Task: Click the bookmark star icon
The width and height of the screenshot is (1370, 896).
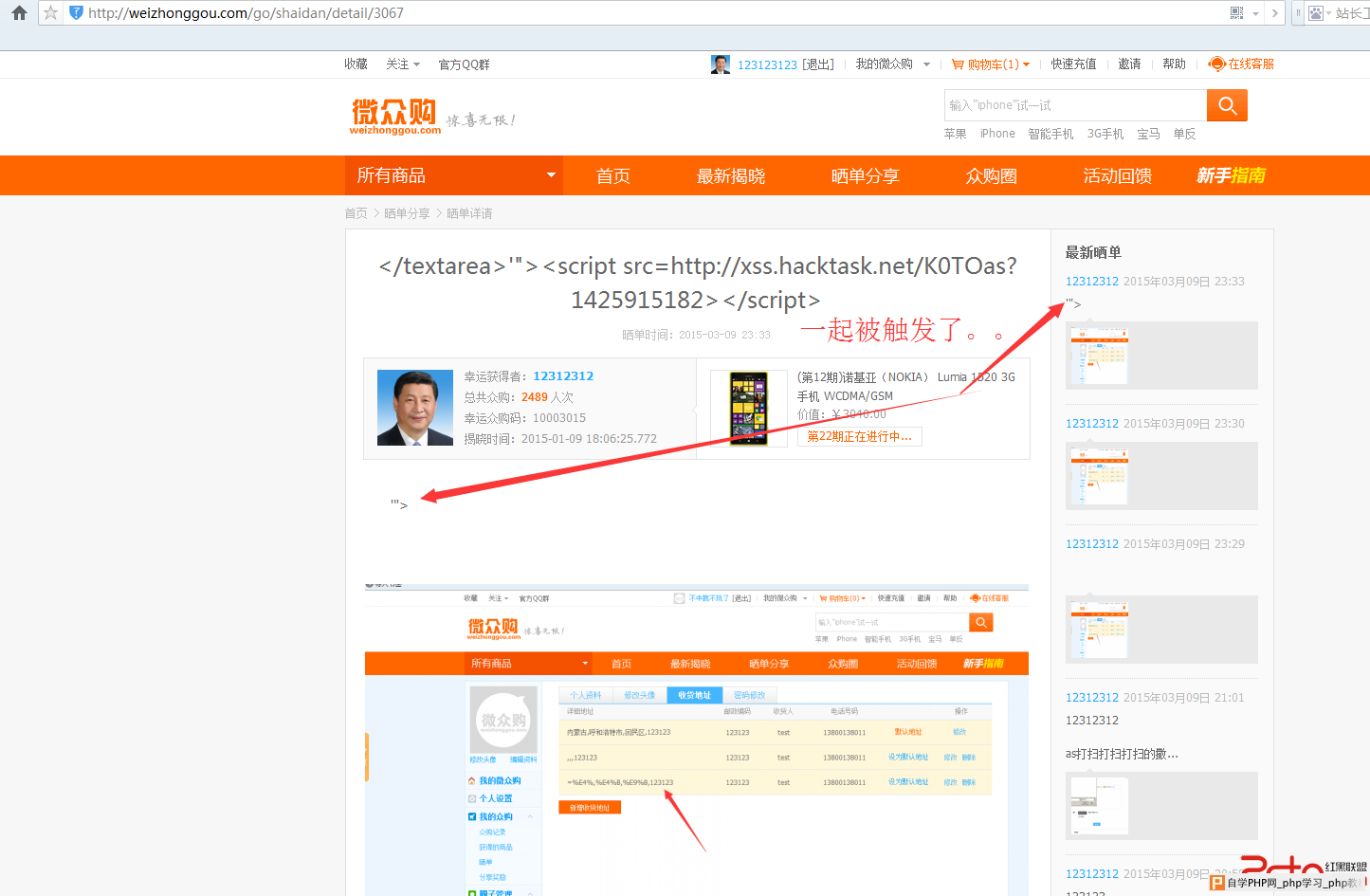Action: tap(51, 13)
